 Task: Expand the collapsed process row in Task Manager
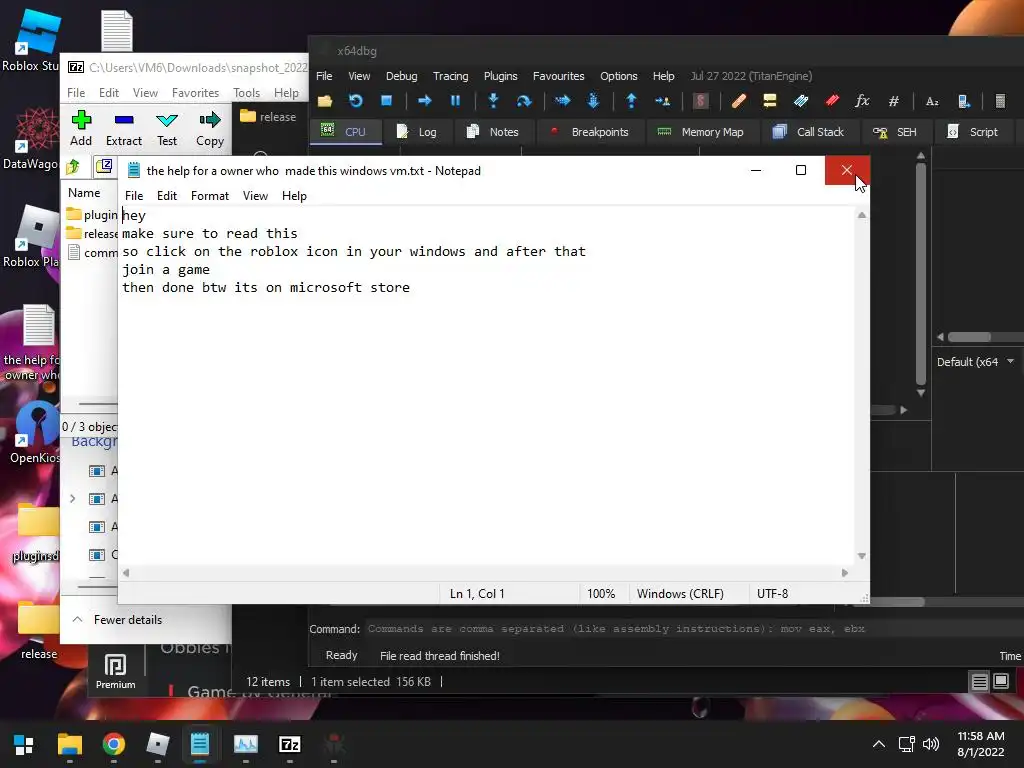point(72,499)
